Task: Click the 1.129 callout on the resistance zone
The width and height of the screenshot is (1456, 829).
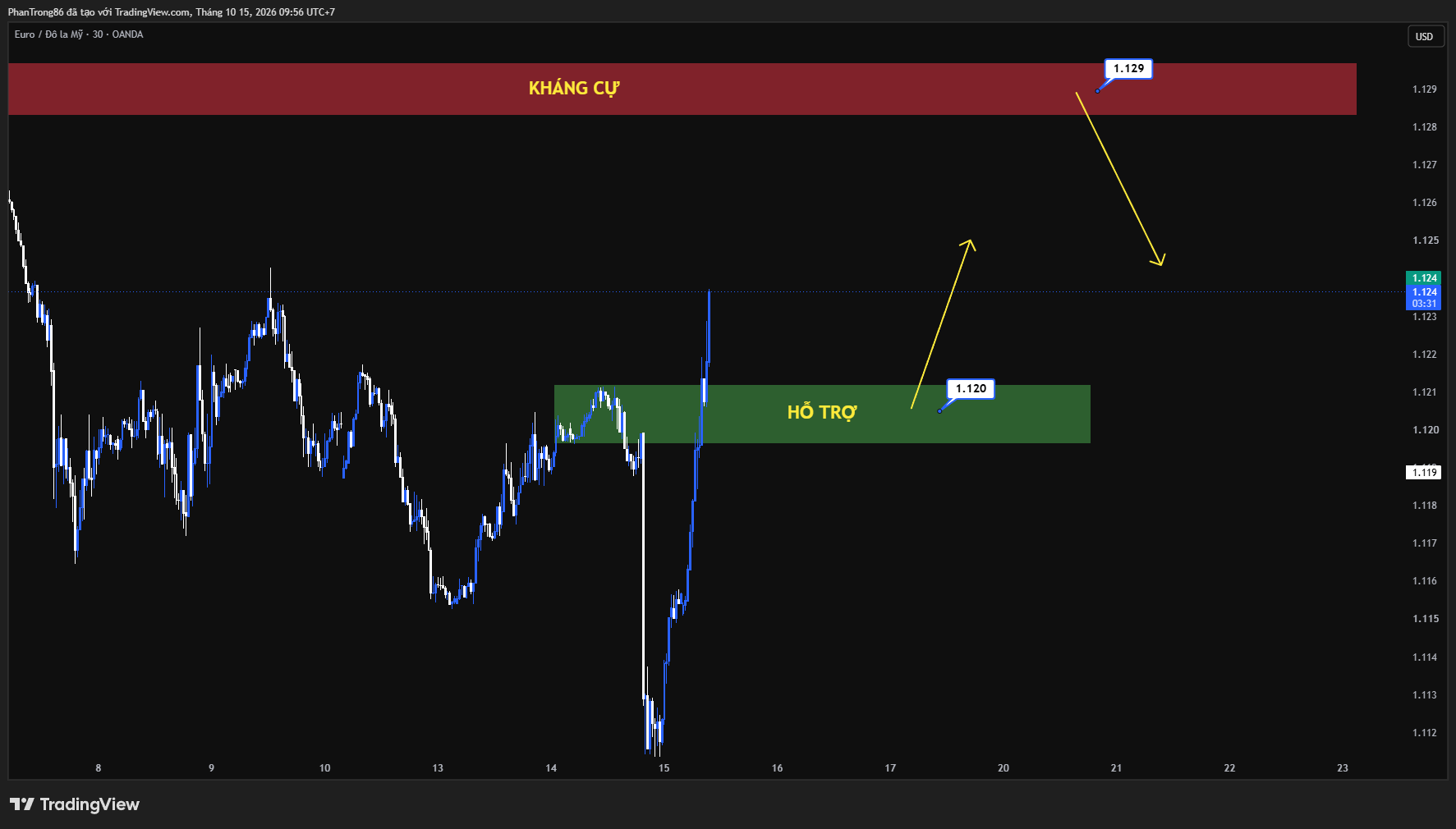Action: (x=1128, y=69)
